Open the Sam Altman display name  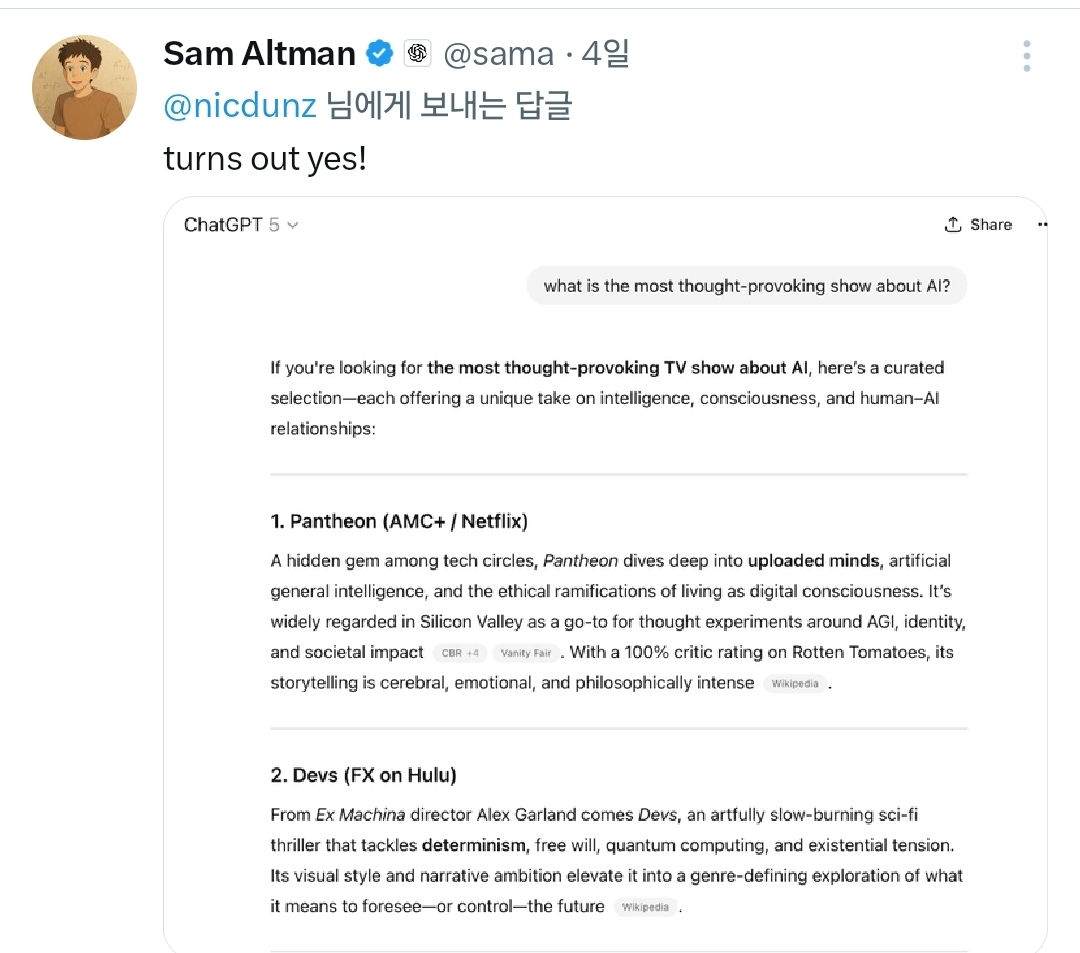click(259, 54)
